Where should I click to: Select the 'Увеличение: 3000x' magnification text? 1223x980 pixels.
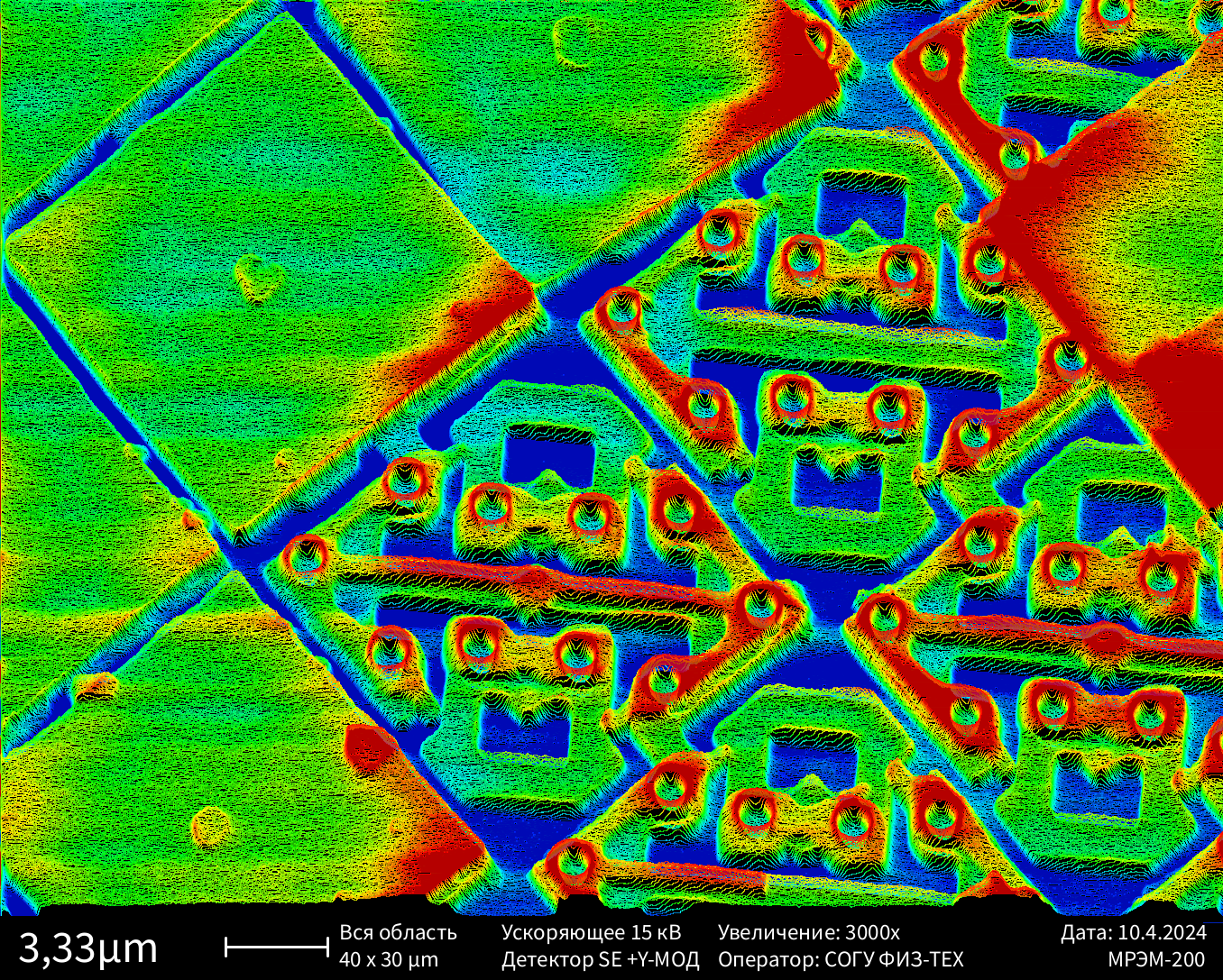pyautogui.click(x=808, y=932)
